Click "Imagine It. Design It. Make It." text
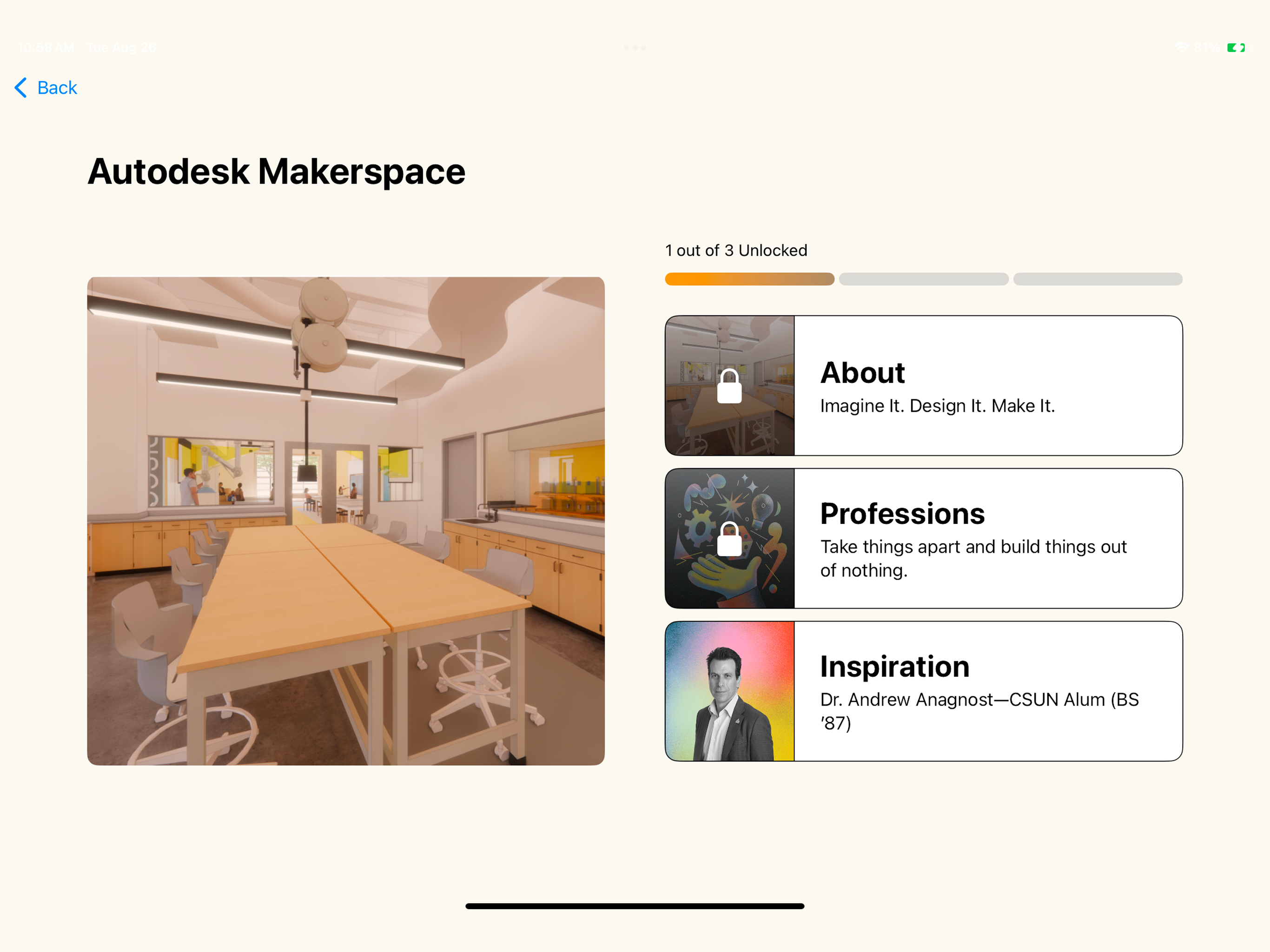1270x952 pixels. tap(937, 406)
